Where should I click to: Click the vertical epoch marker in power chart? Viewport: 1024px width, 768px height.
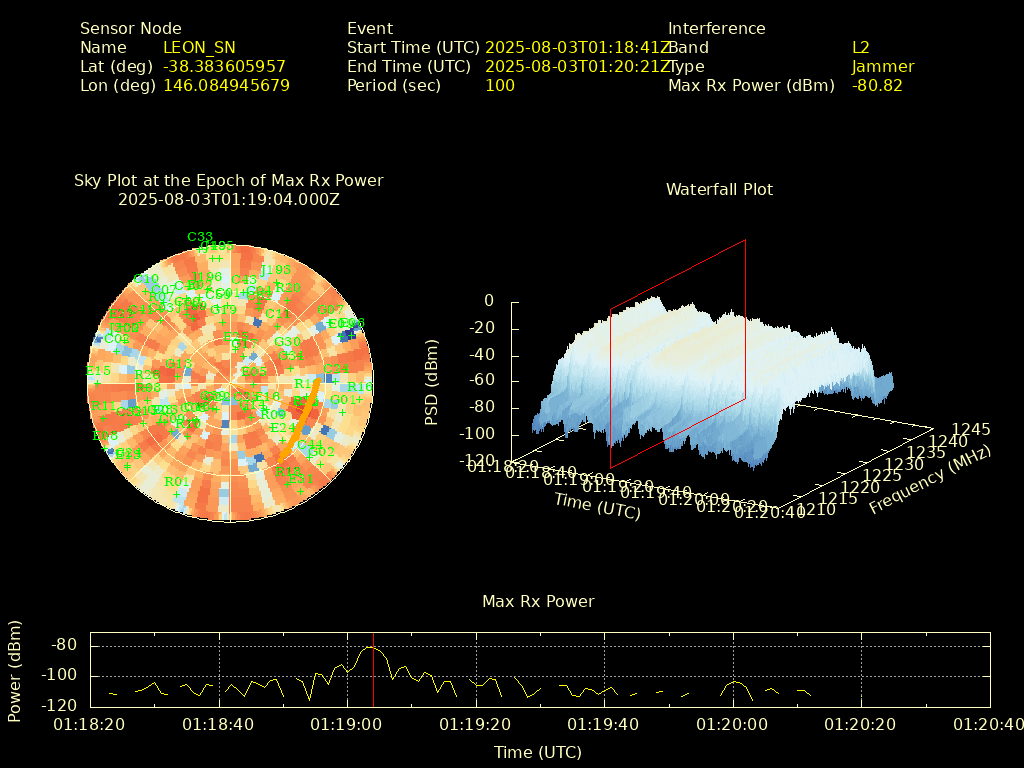click(x=373, y=690)
